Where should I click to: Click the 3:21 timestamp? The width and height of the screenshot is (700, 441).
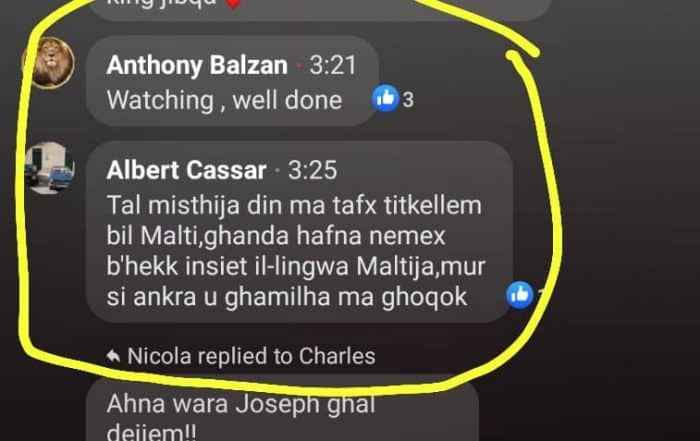click(x=333, y=65)
